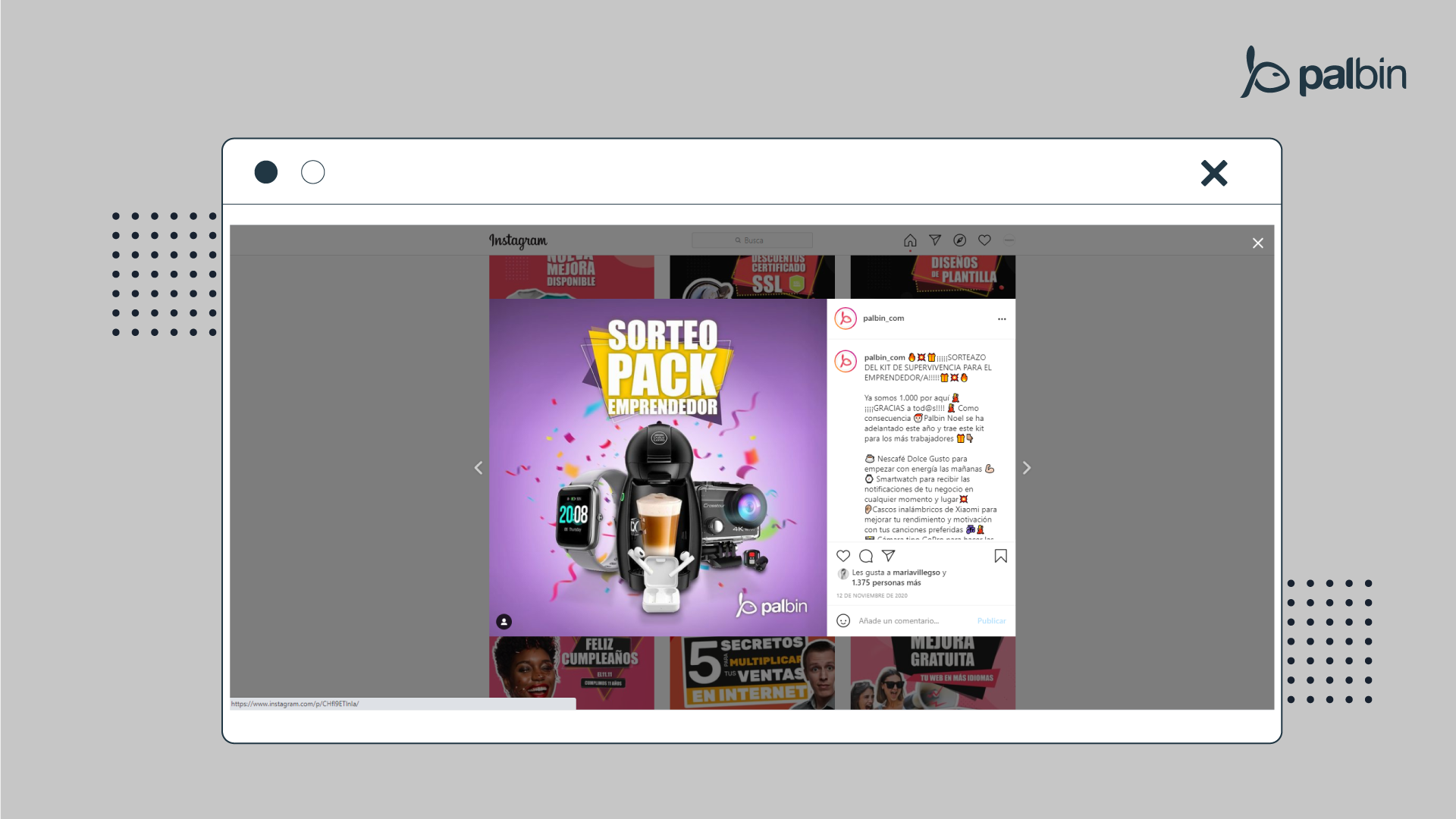Open the emoji picker beside the comment field
The image size is (1456, 819).
pyautogui.click(x=843, y=620)
